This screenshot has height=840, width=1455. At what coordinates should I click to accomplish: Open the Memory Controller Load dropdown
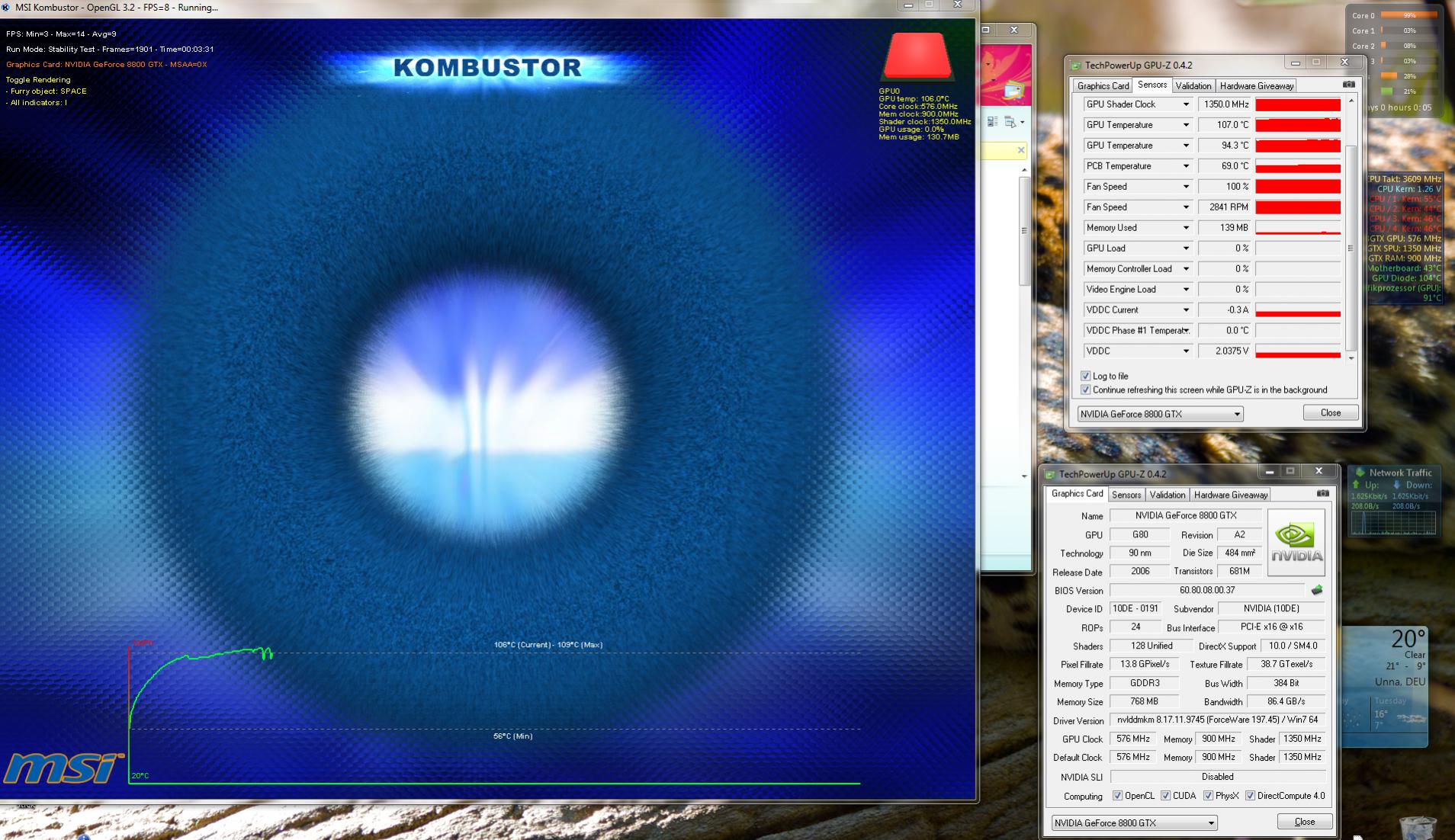[x=1186, y=269]
